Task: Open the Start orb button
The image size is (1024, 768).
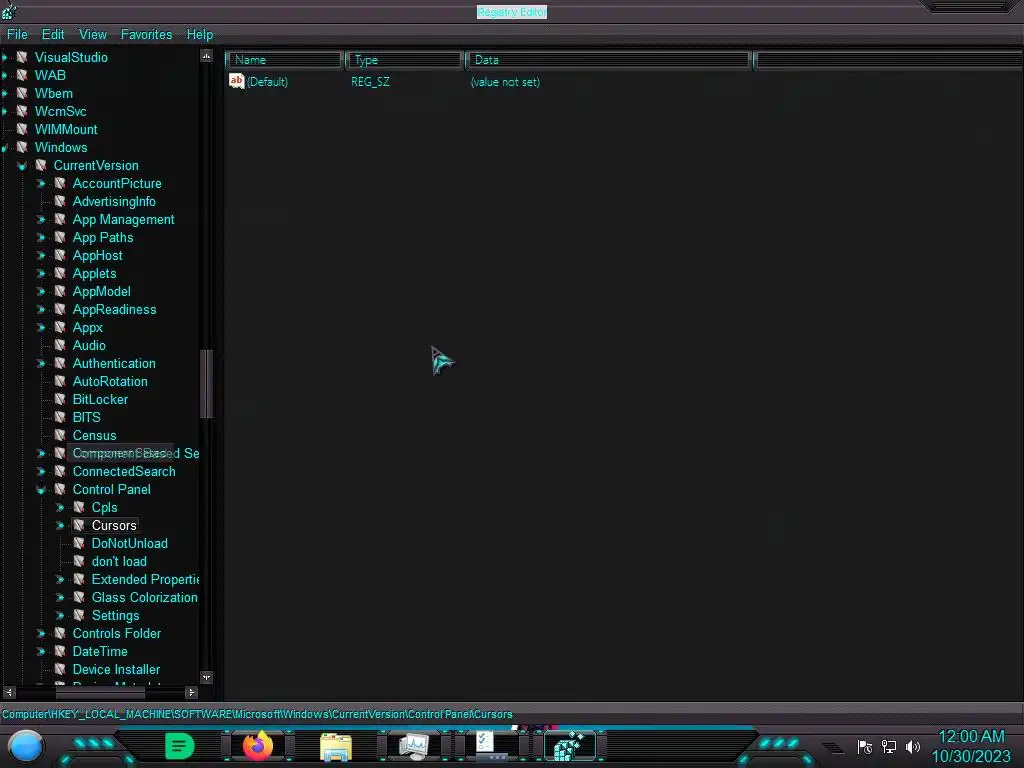Action: [x=26, y=746]
